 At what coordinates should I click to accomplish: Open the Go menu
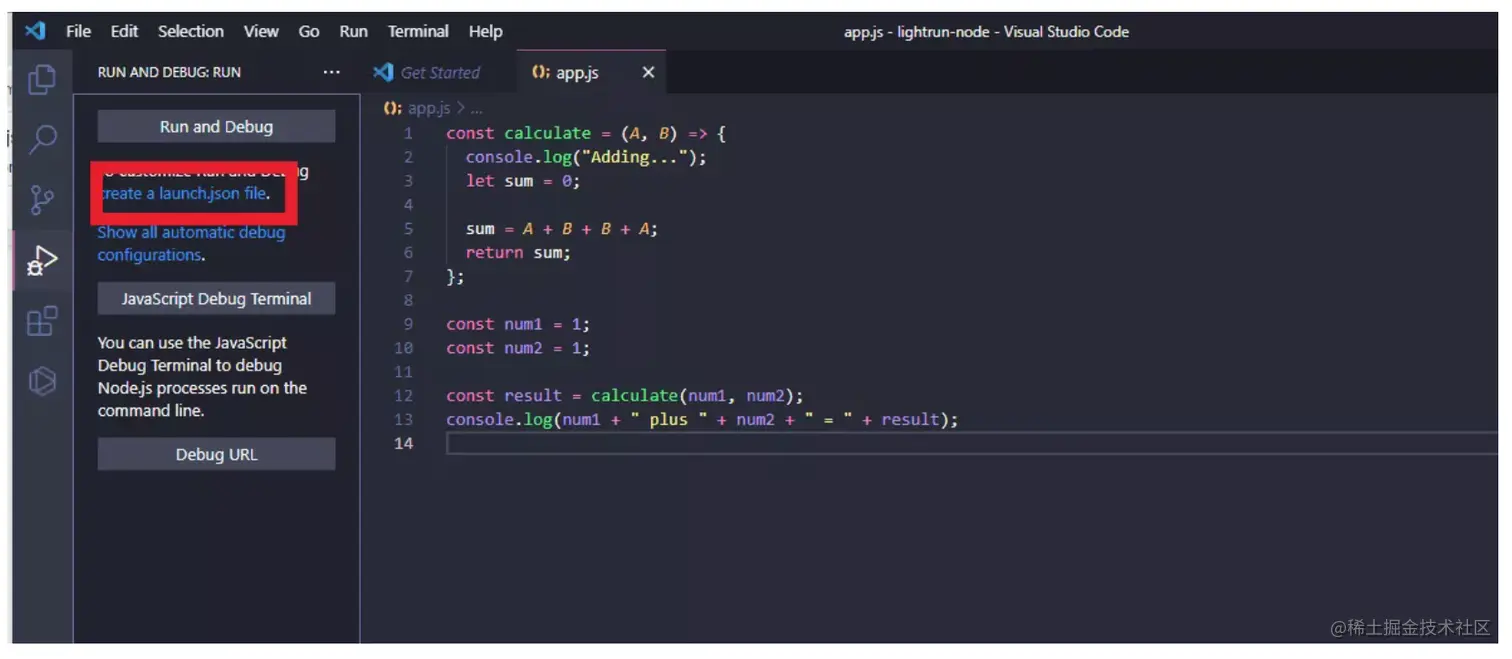click(x=309, y=31)
